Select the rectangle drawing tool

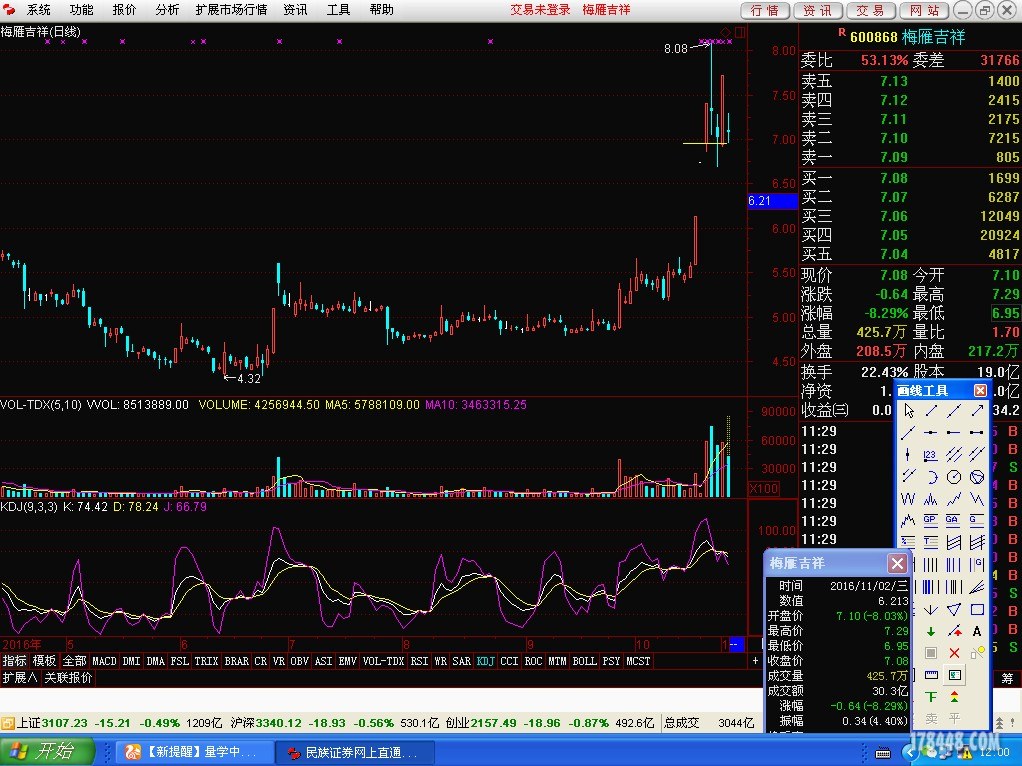pyautogui.click(x=976, y=610)
